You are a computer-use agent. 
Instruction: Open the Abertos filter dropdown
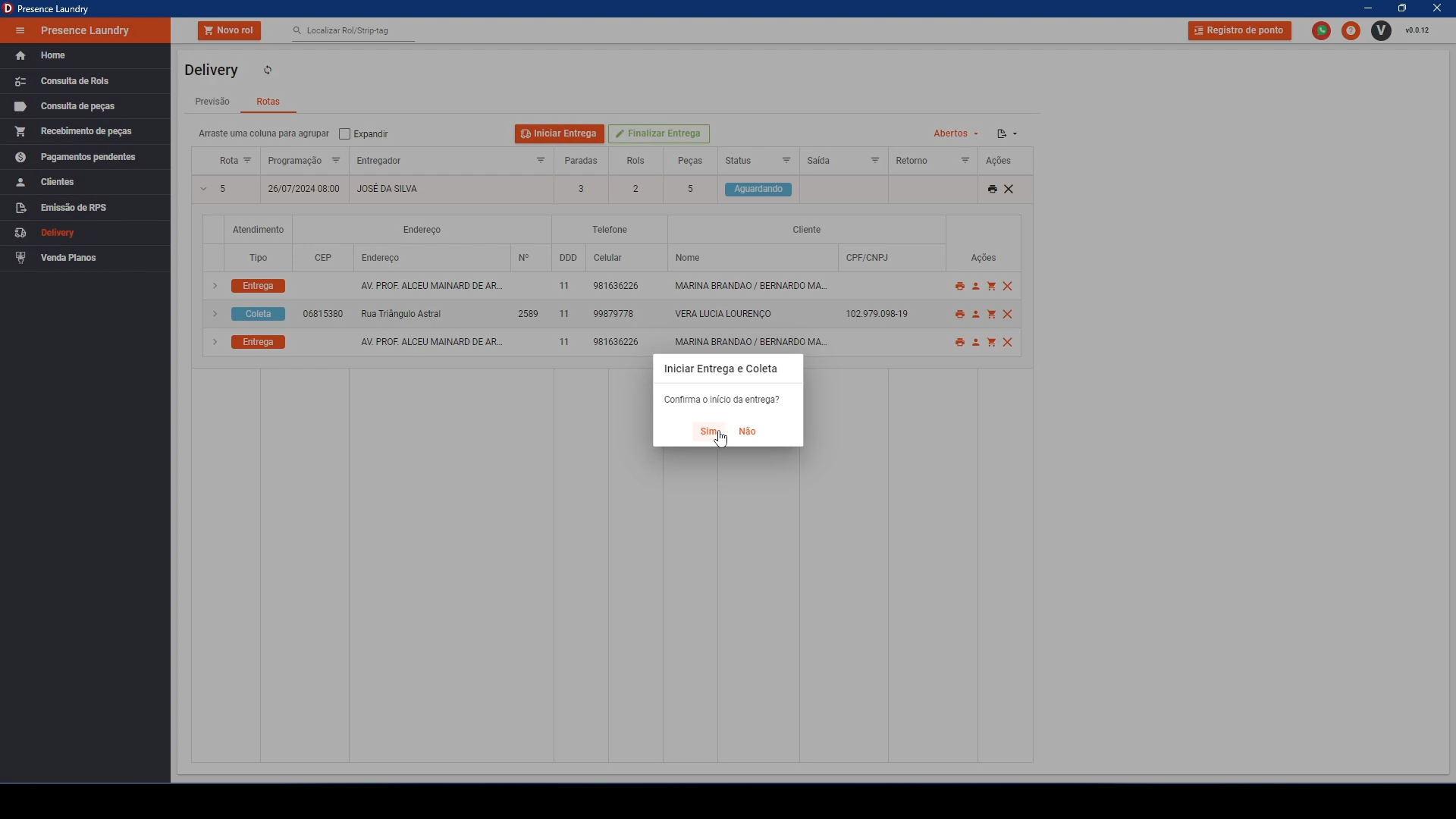tap(956, 134)
